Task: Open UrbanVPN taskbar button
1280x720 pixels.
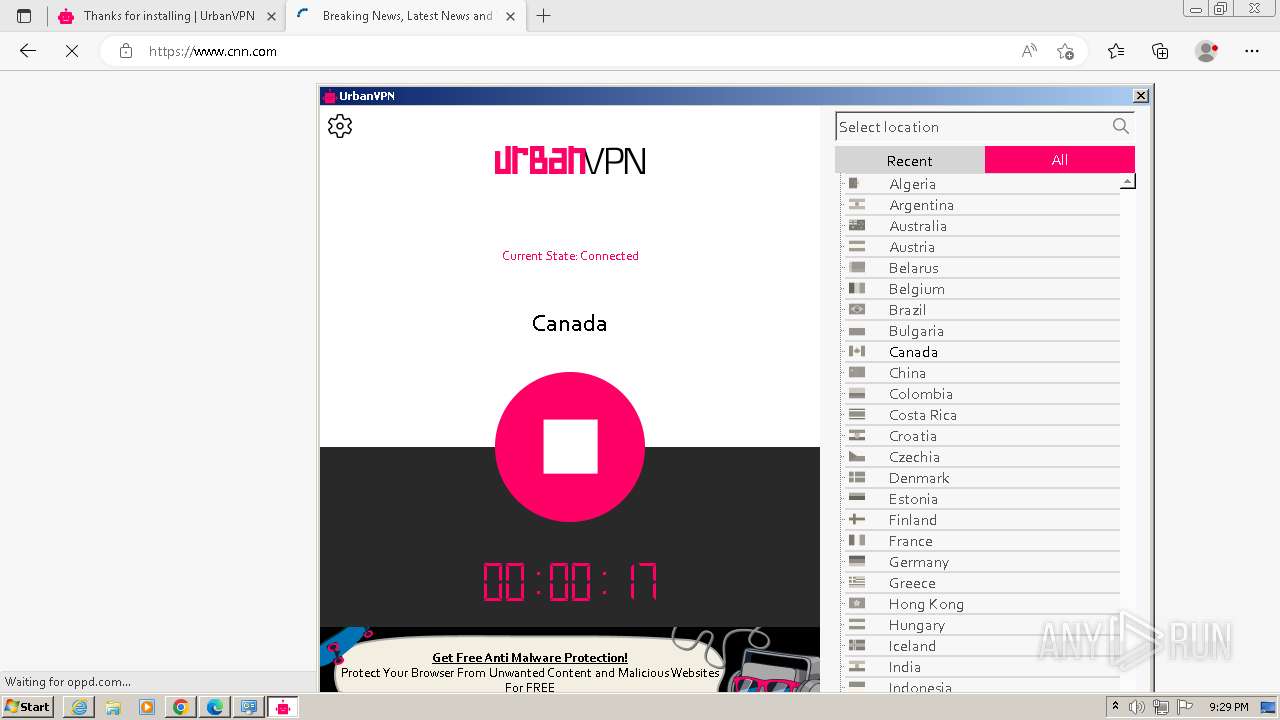Action: [283, 707]
